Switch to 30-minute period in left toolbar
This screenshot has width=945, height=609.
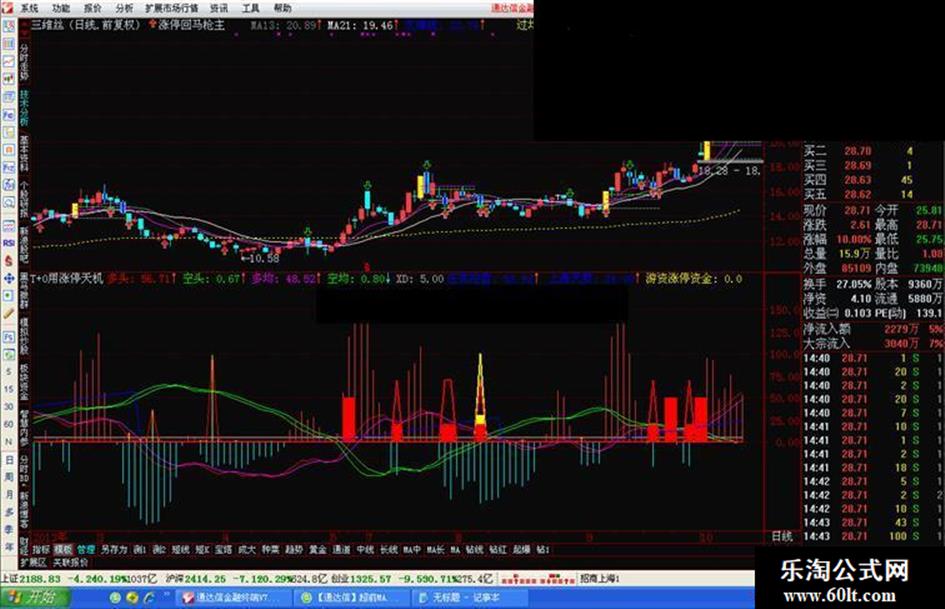[x=8, y=406]
